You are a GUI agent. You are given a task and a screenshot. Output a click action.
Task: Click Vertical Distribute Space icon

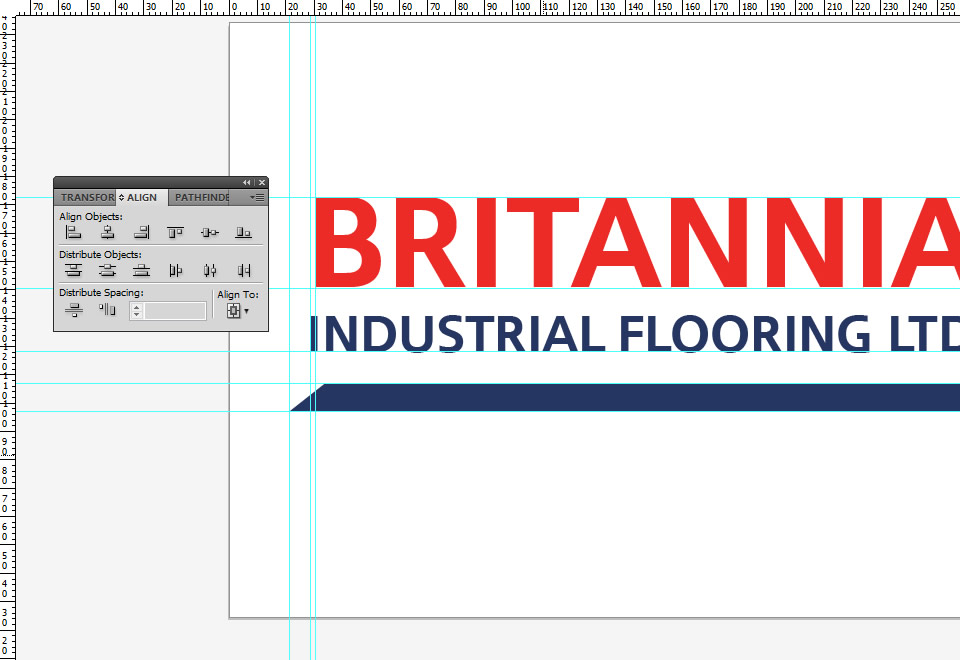(73, 310)
